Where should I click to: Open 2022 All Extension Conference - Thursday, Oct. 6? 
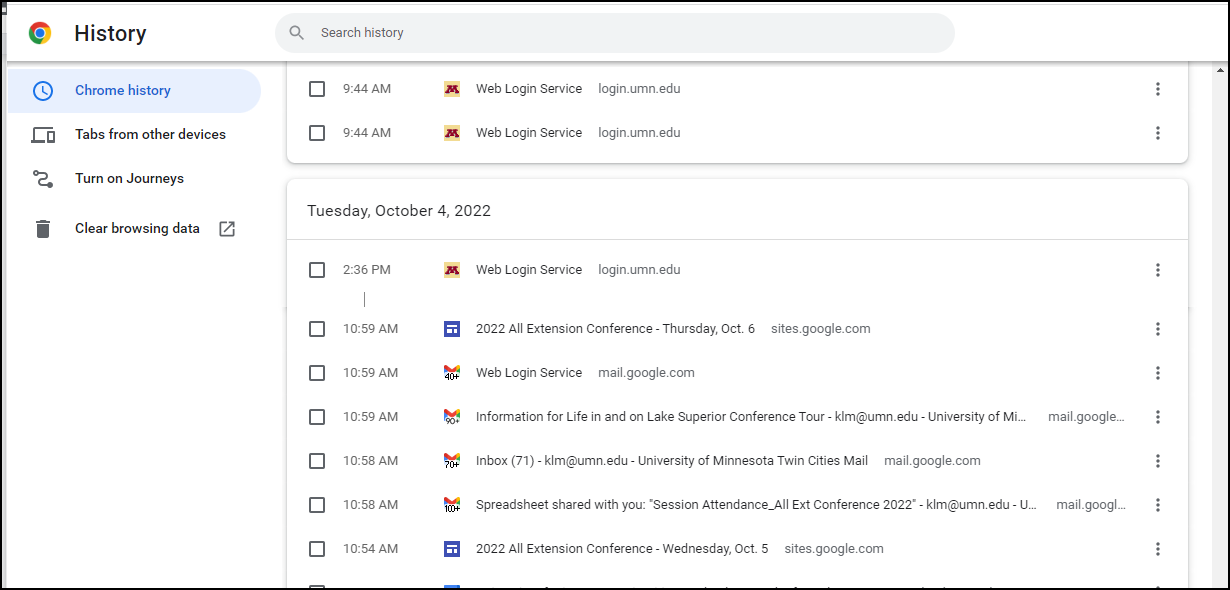click(x=615, y=329)
